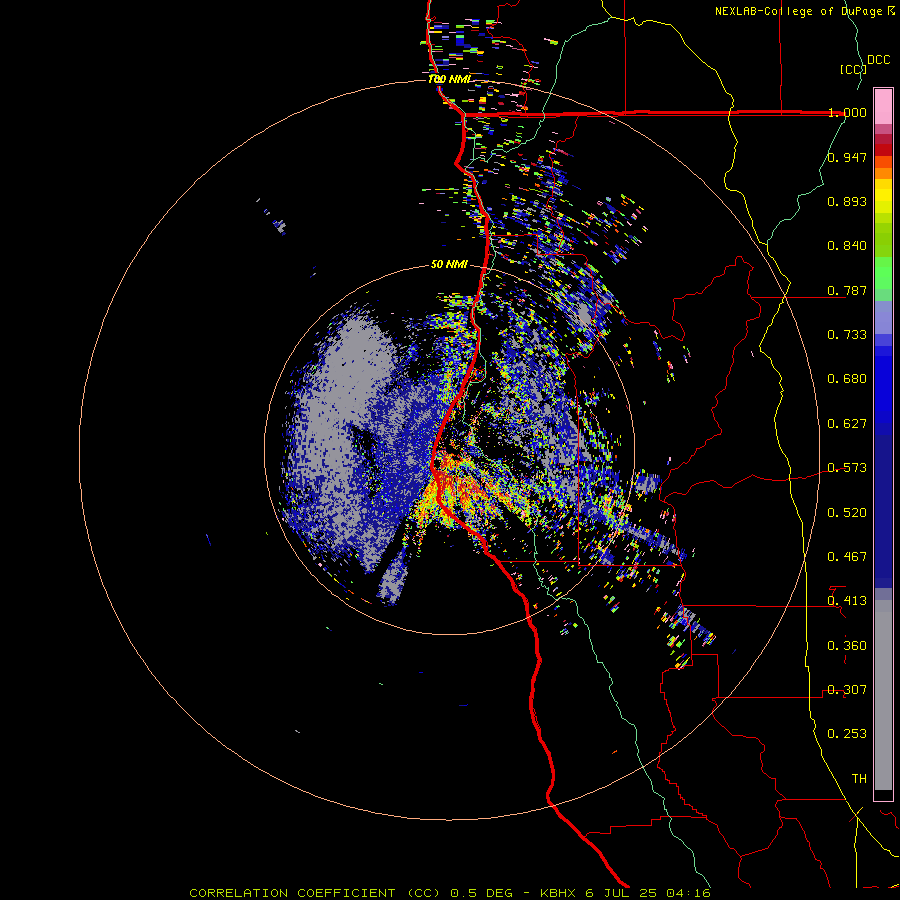Click the 0.5 DEG elevation text
900x900 pixels.
click(481, 893)
